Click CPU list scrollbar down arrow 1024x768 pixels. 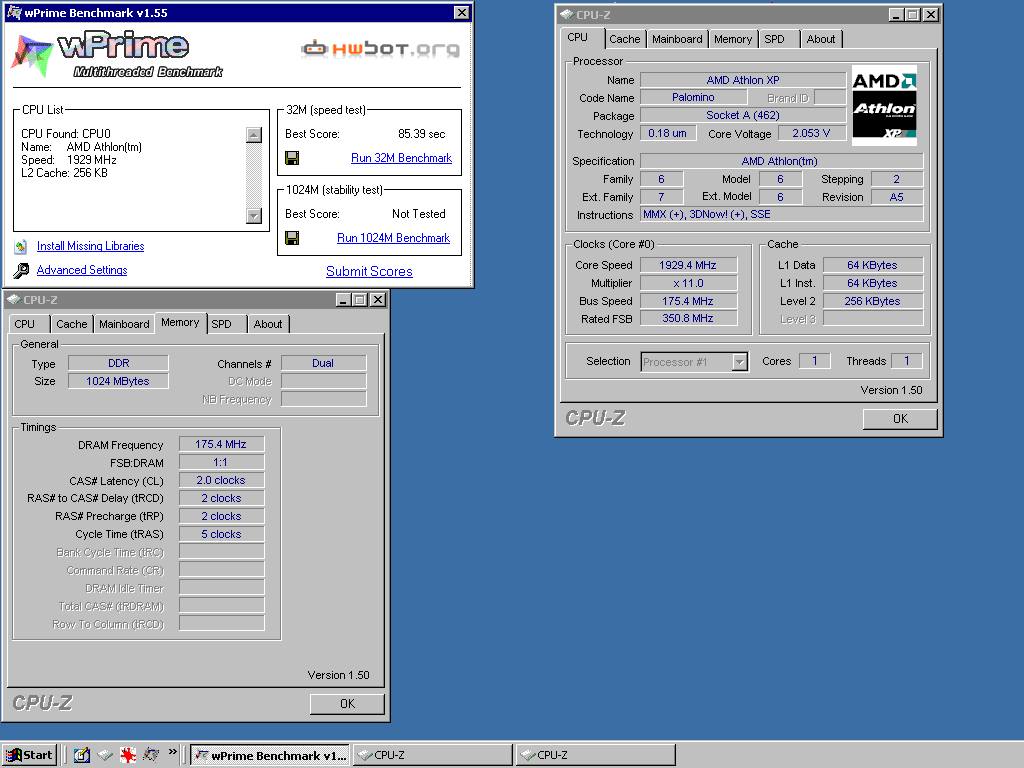pos(254,216)
